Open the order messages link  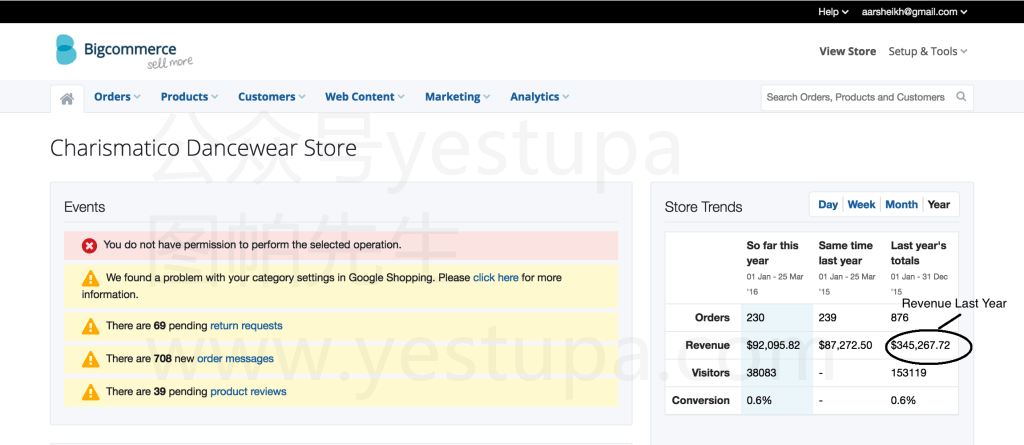(x=235, y=359)
